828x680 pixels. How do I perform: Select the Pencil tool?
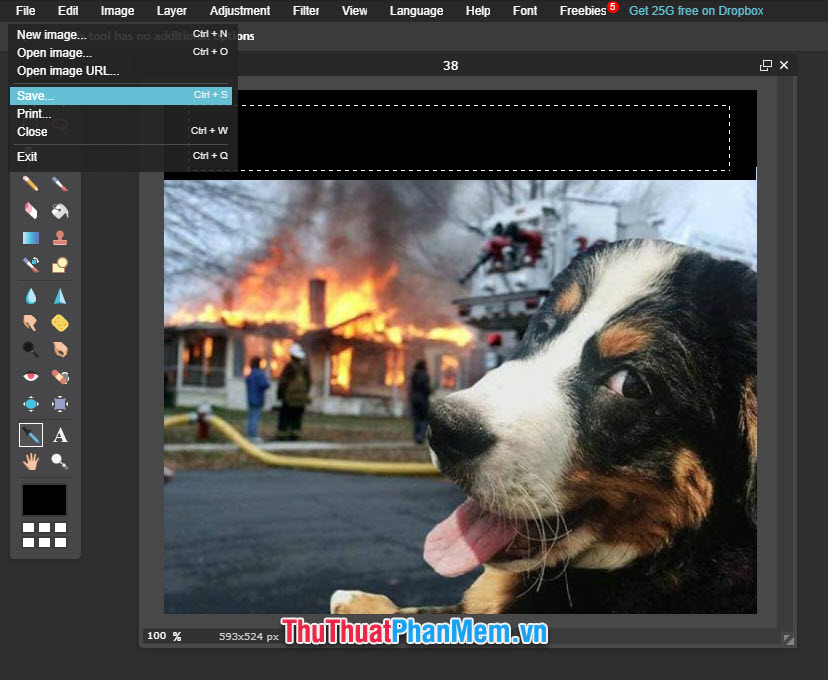tap(30, 184)
